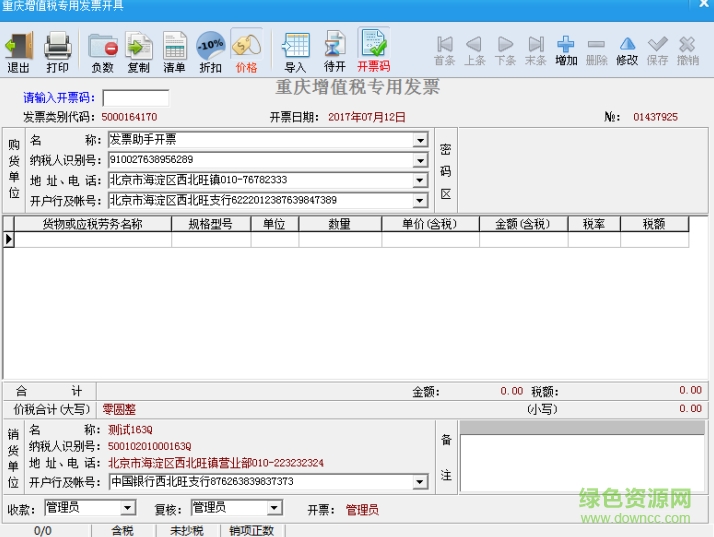Click the 增加 (Add) plus icon
This screenshot has width=714, height=537.
[566, 50]
